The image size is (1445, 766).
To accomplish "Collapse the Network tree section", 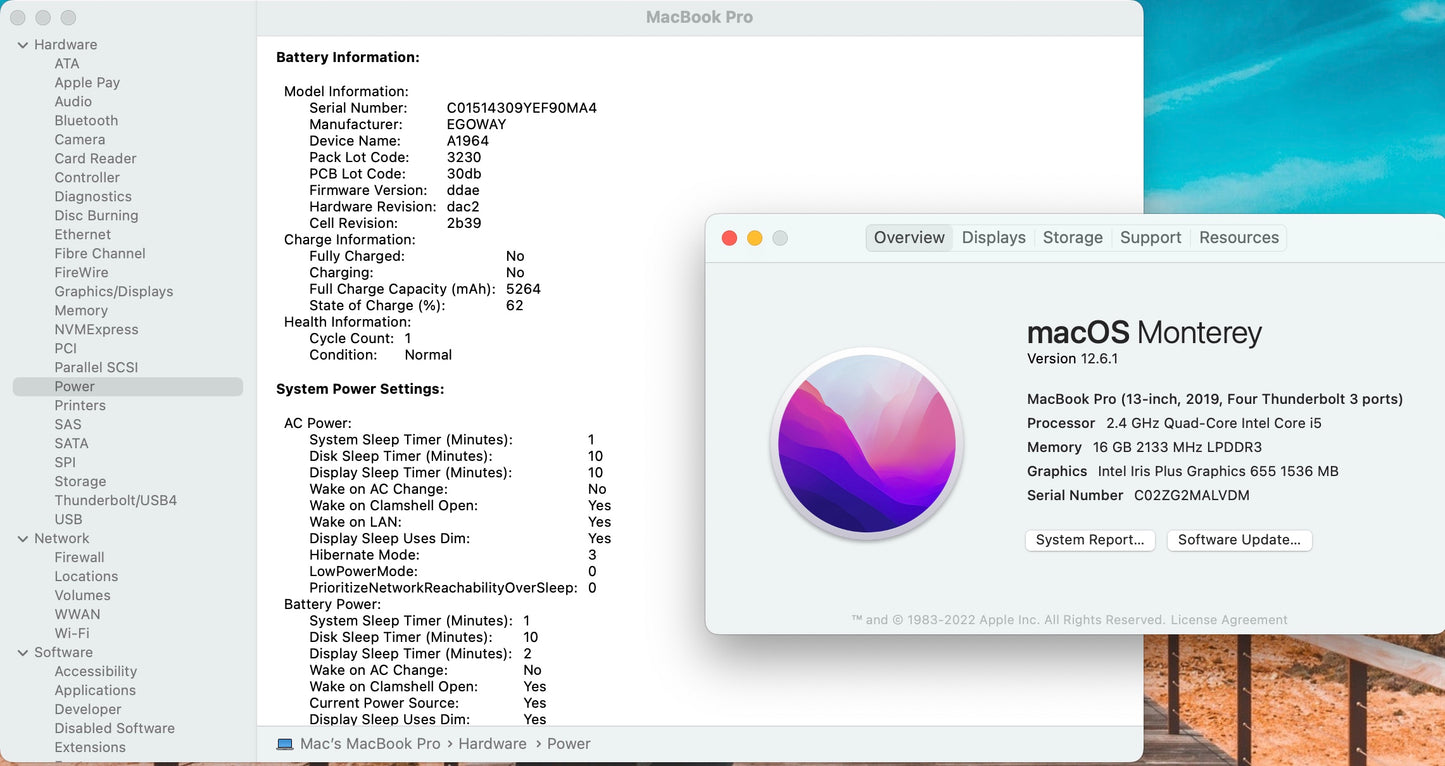I will click(x=22, y=539).
